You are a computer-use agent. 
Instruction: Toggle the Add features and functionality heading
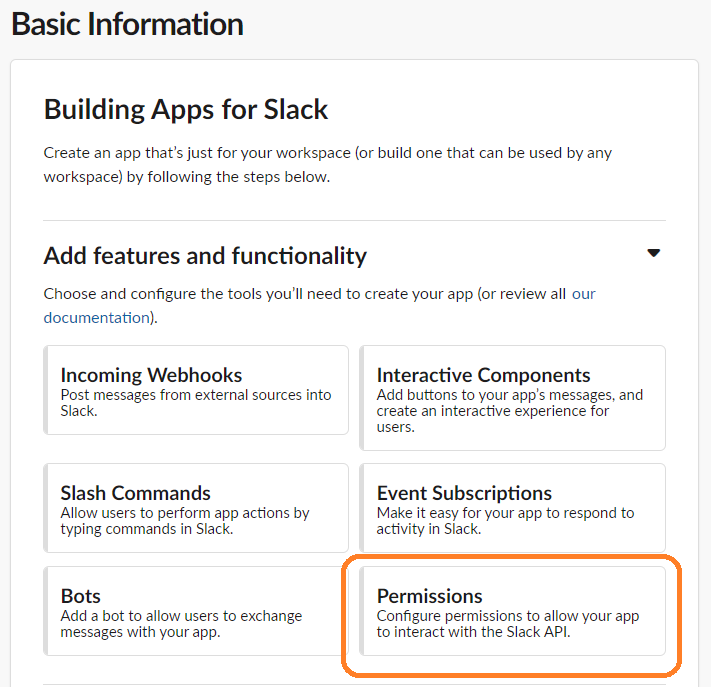(x=205, y=255)
